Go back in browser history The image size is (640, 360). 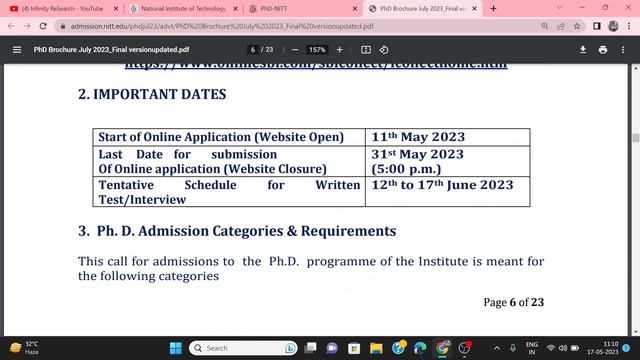point(11,26)
